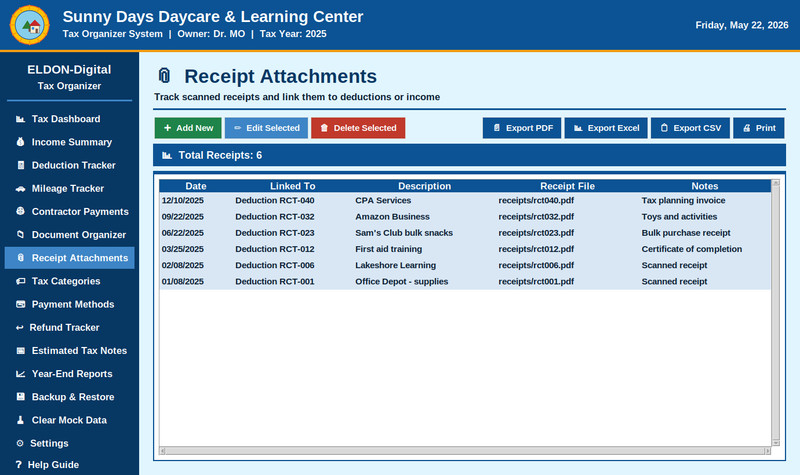Click the Settings gear icon
Image resolution: width=800 pixels, height=475 pixels.
[20, 443]
